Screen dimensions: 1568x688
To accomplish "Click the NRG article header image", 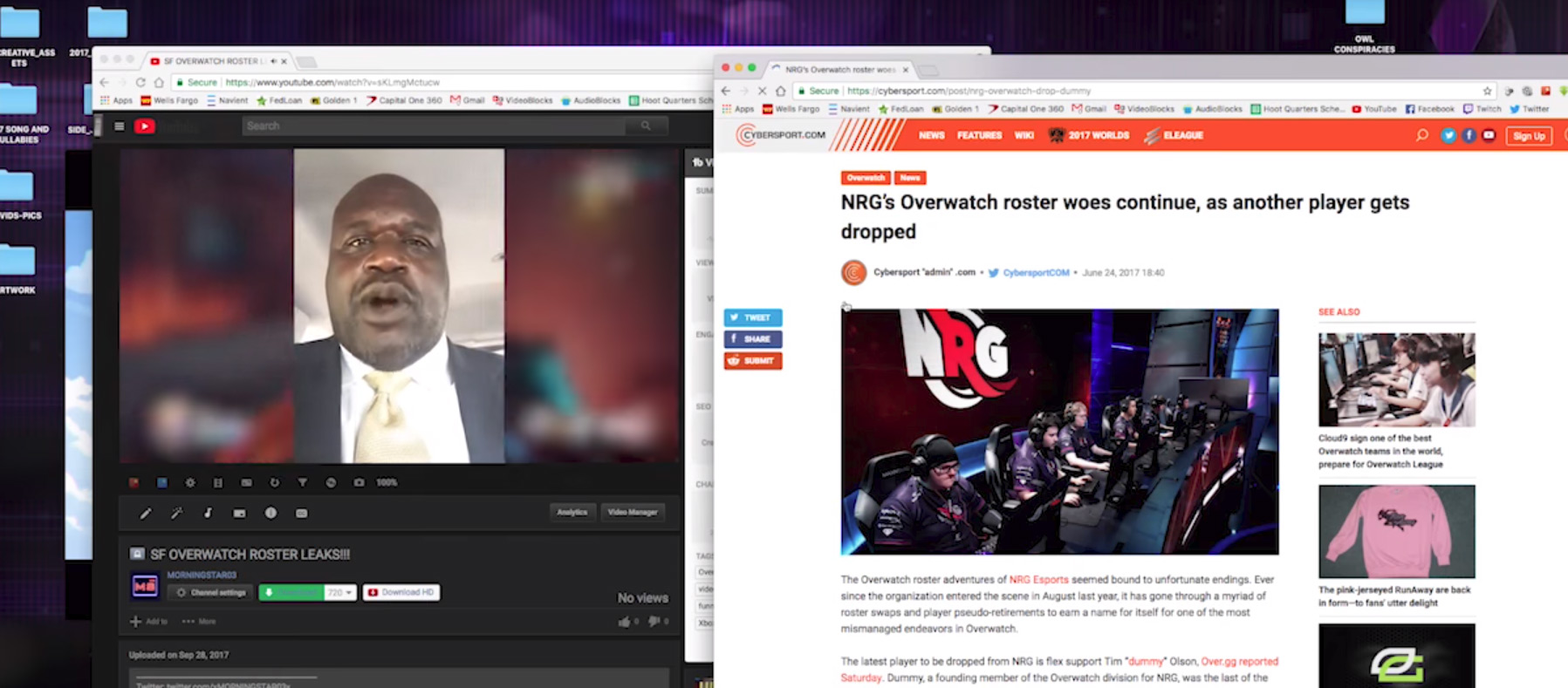I will (x=1060, y=432).
